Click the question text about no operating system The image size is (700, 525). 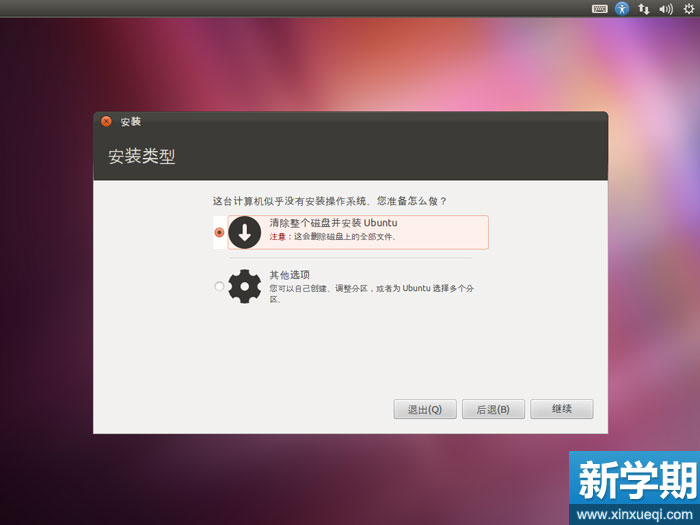point(329,201)
